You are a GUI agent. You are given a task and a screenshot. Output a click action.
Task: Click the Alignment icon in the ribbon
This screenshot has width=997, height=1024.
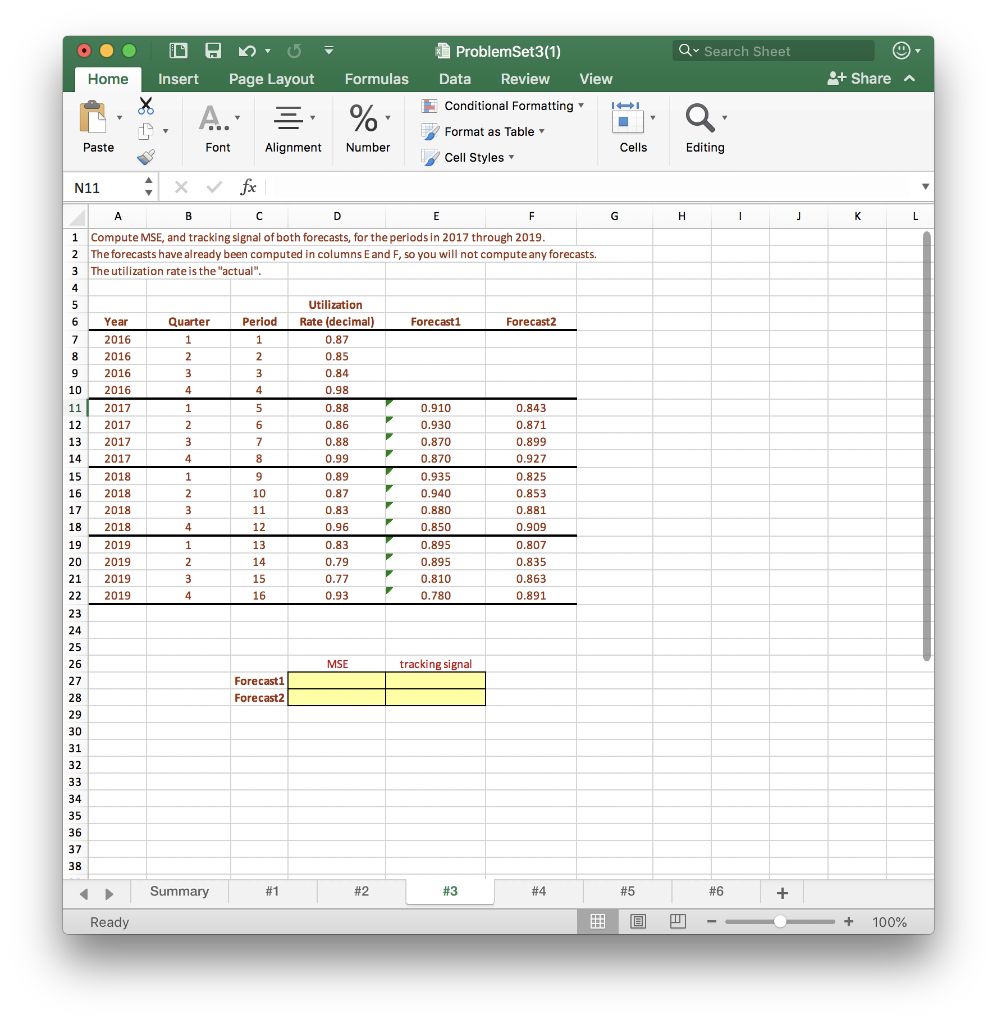[288, 120]
